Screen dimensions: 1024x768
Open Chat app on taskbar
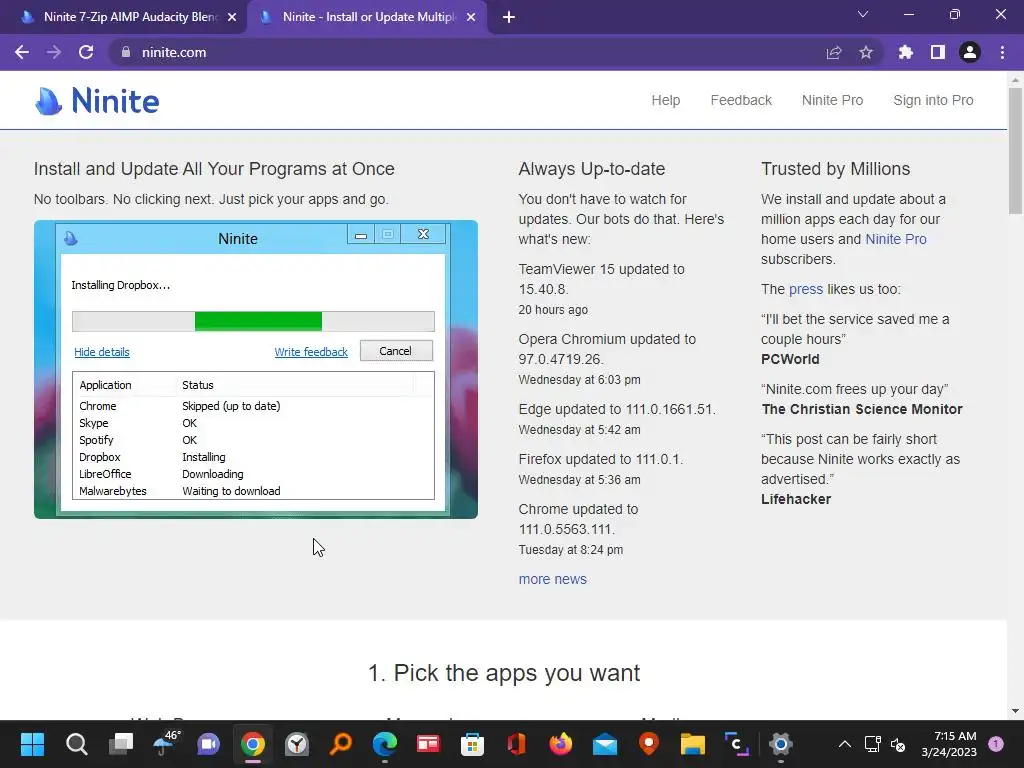(209, 743)
